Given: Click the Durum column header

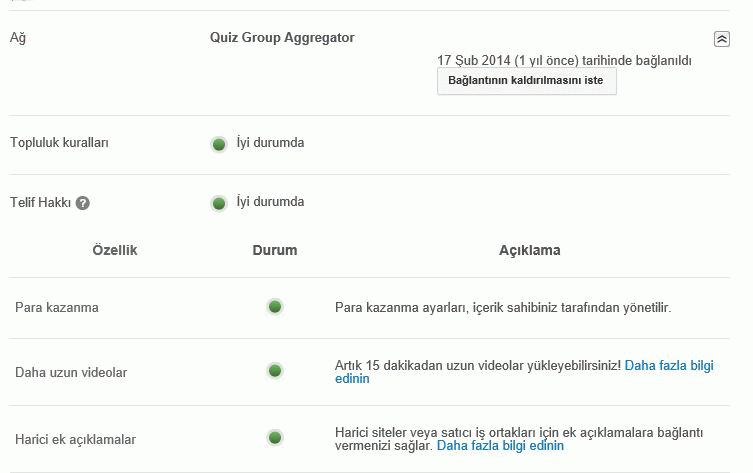Looking at the screenshot, I should click(275, 250).
